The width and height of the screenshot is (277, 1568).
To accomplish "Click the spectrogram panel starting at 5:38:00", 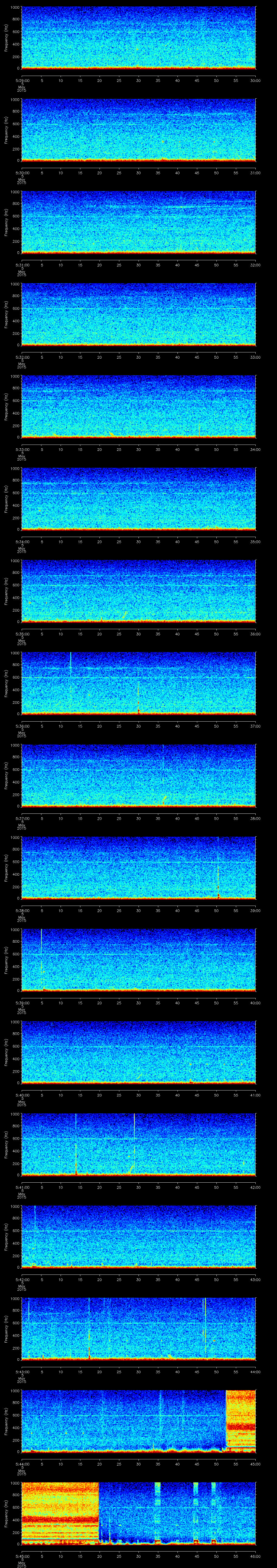I will point(138,868).
